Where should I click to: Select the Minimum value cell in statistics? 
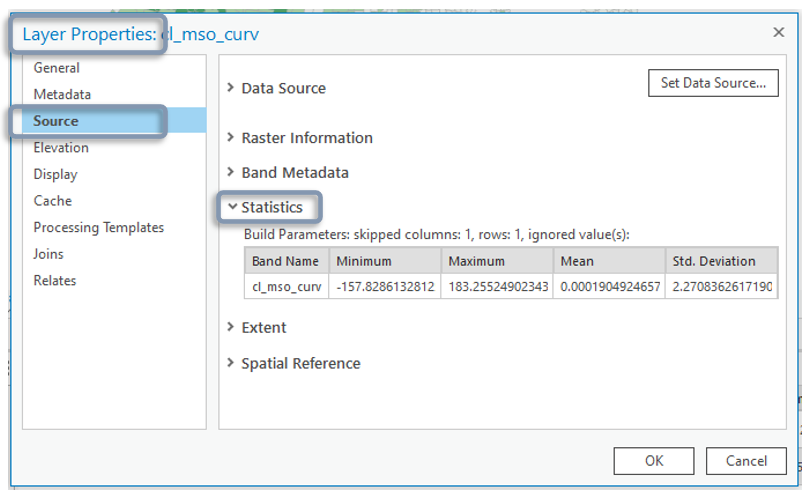(385, 287)
